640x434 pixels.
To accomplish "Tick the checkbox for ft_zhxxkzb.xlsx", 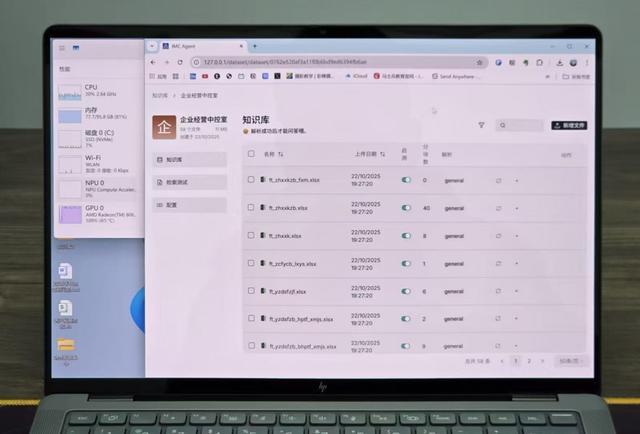I will click(x=251, y=207).
